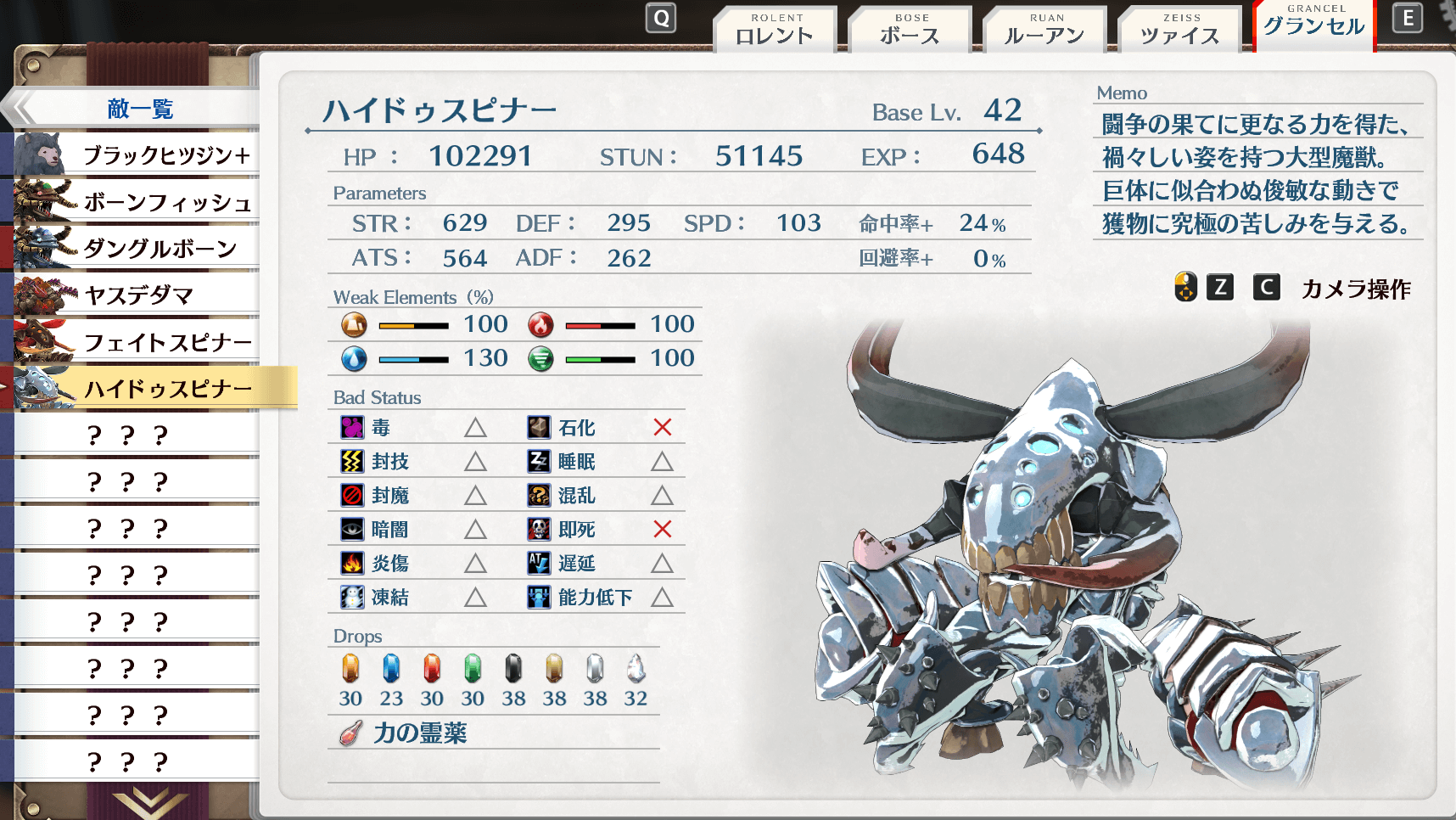
Task: Select the E next-region key icon
Action: coord(1408,18)
